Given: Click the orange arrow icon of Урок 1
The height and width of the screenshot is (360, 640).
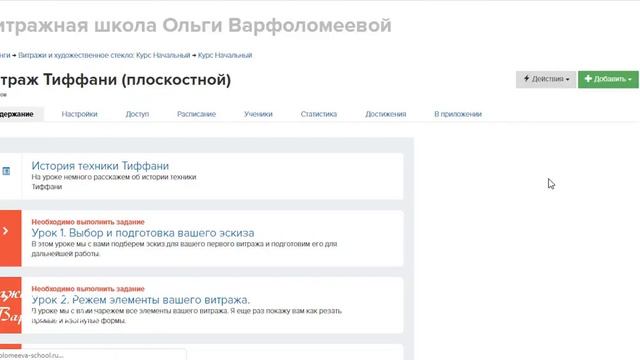Looking at the screenshot, I should coord(6,231).
